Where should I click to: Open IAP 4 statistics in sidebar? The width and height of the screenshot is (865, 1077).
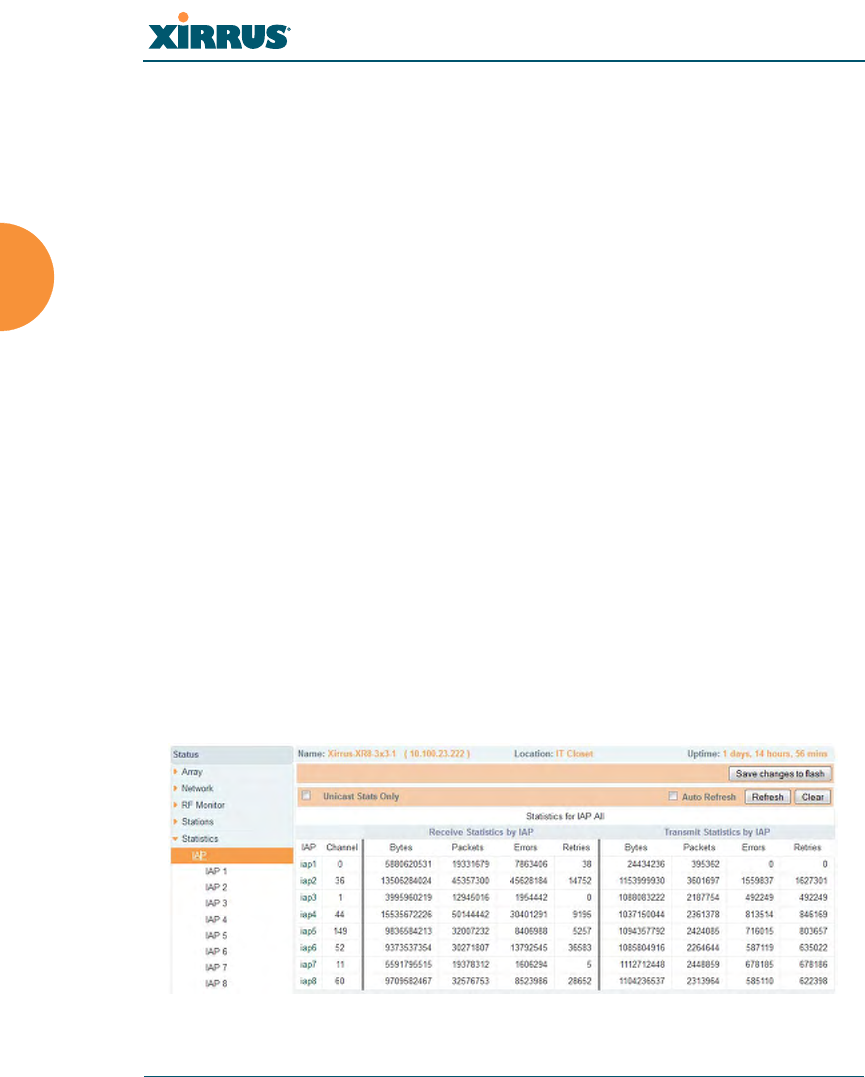pos(216,919)
